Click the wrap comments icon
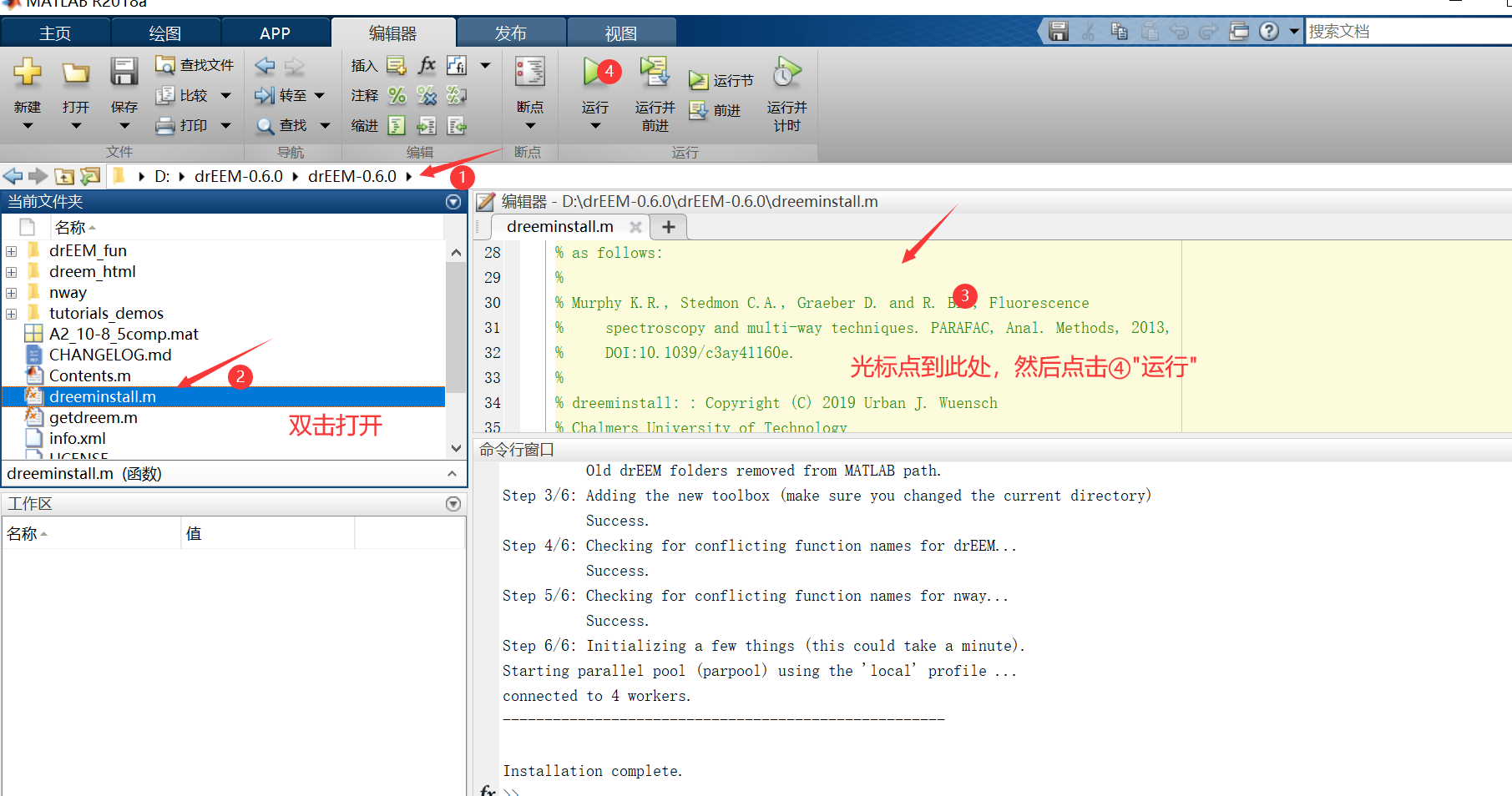This screenshot has width=1512, height=796. pos(457,96)
